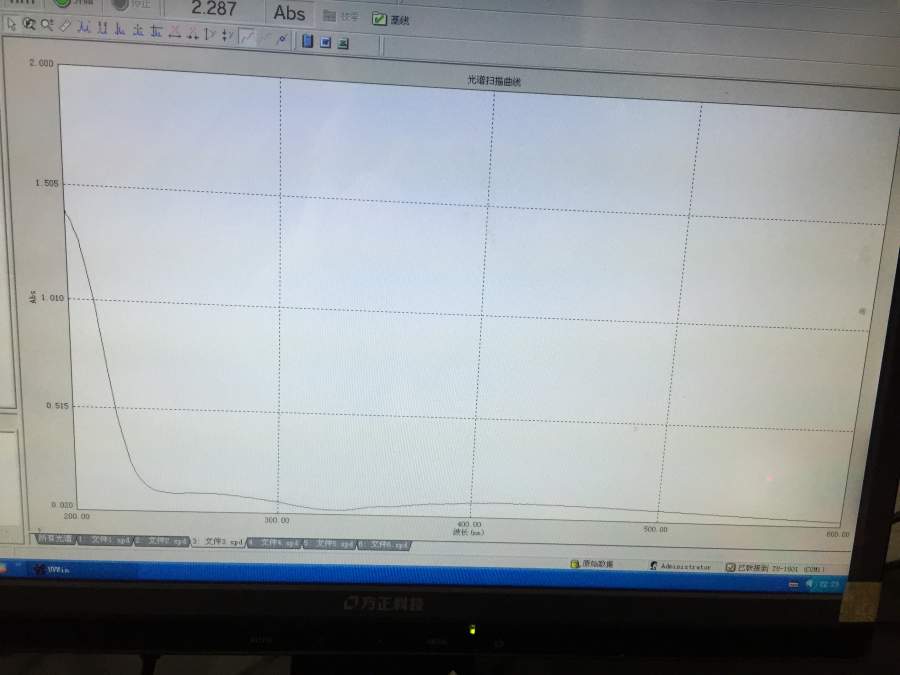Click the red peaks horizontal-arrow icon

click(174, 32)
